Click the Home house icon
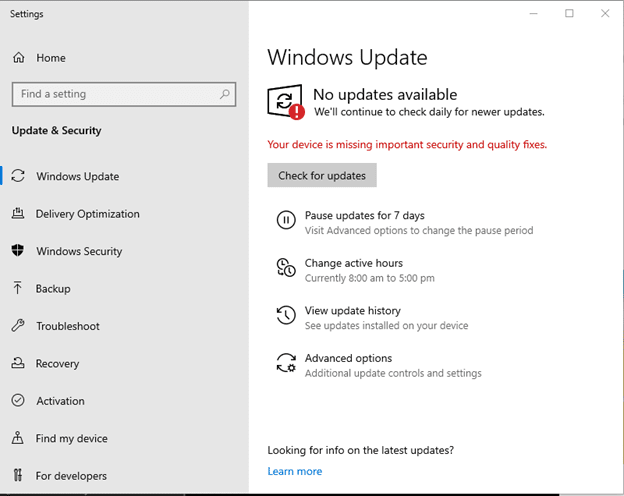Image resolution: width=624 pixels, height=496 pixels. 18,58
